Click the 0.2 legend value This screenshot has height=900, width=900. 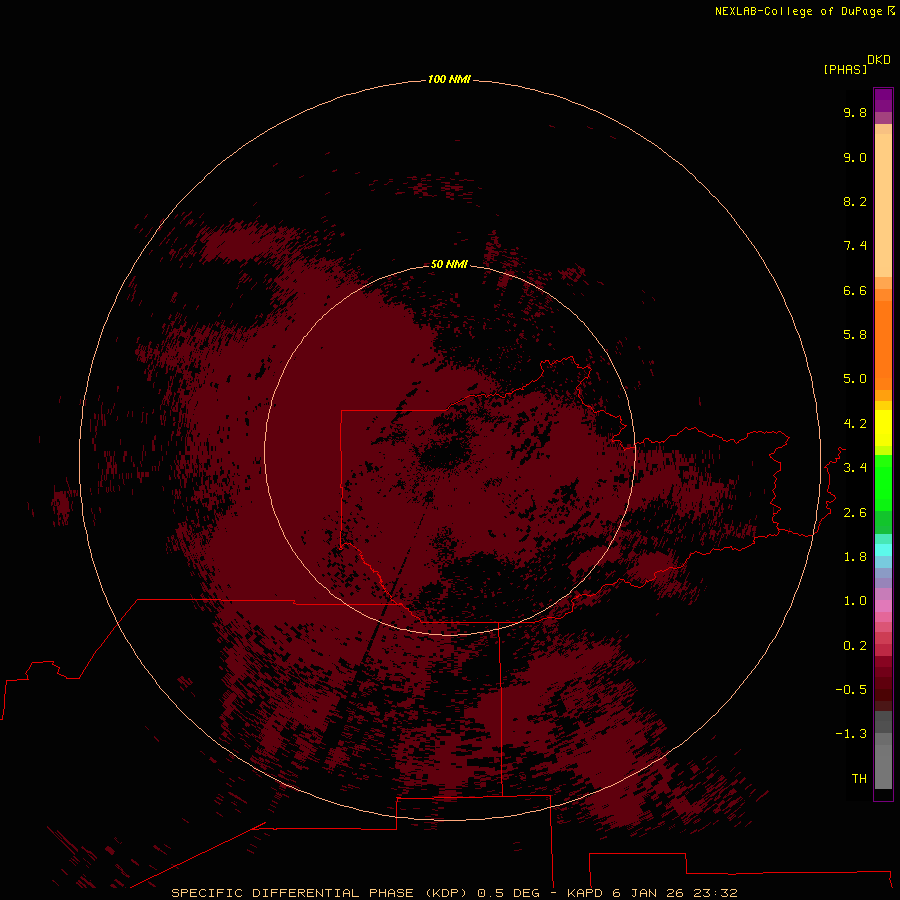pyautogui.click(x=855, y=645)
